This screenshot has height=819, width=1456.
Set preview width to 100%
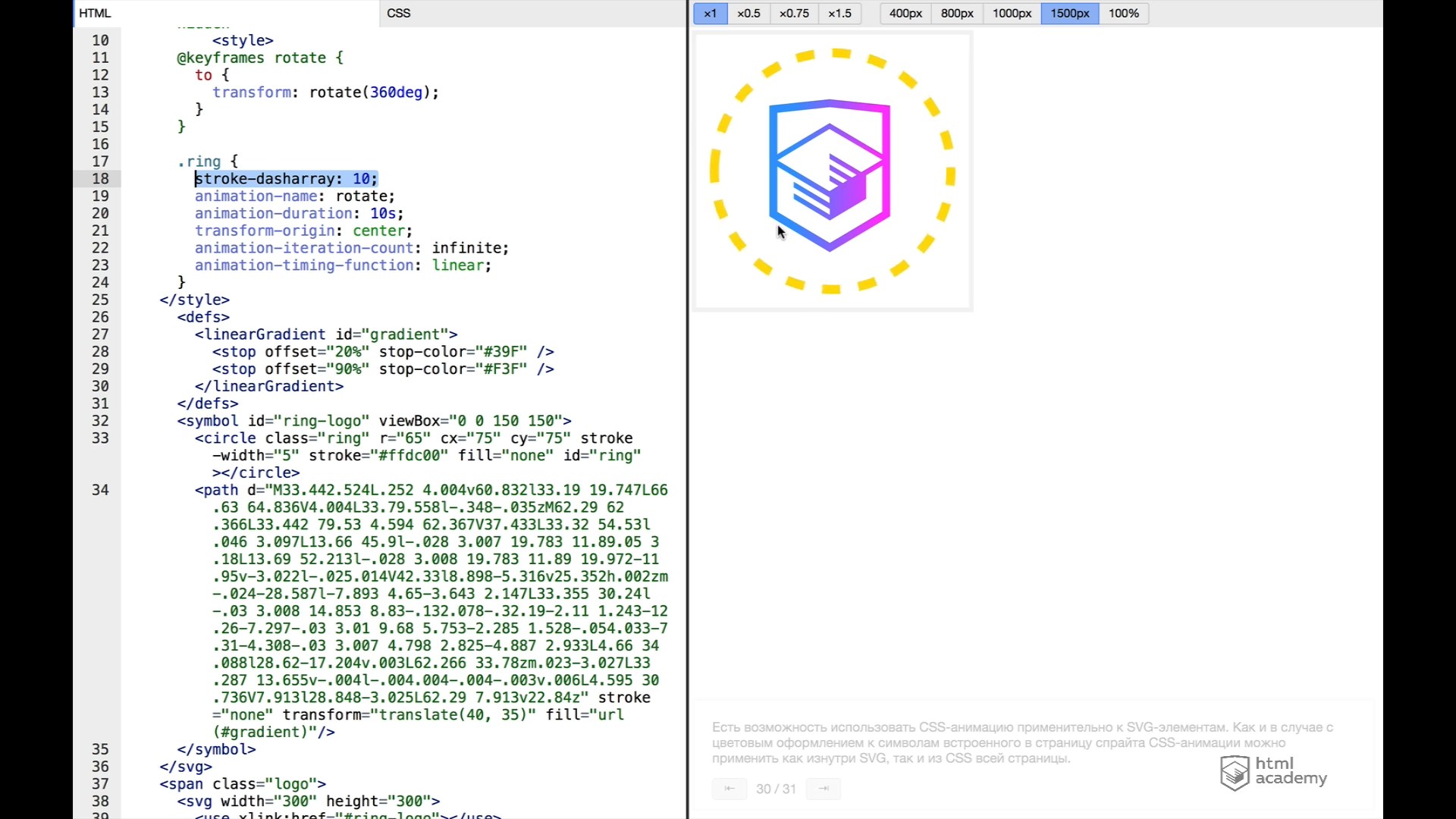(1123, 13)
